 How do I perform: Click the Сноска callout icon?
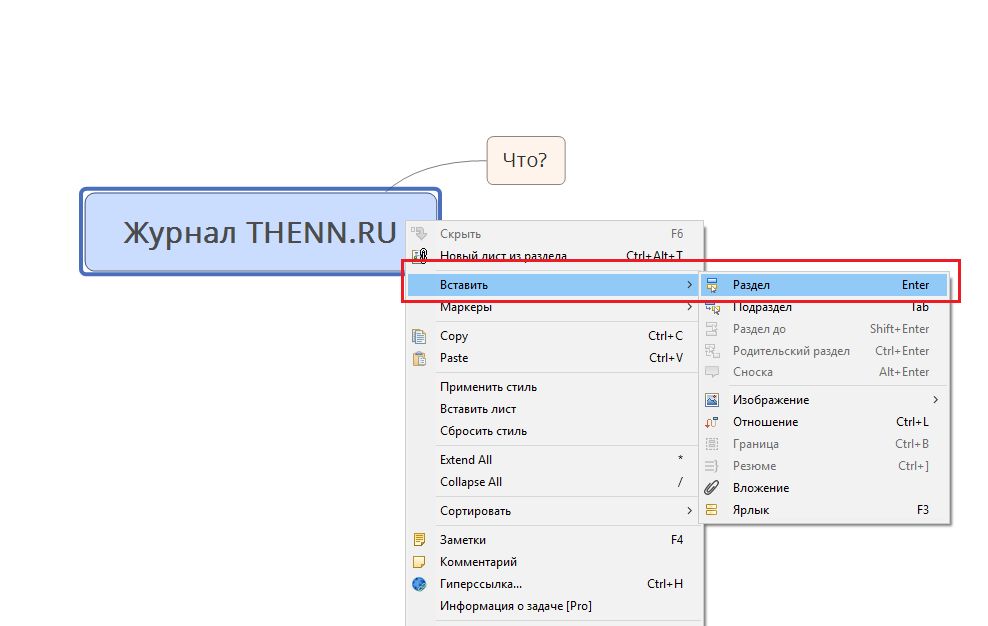click(x=712, y=372)
